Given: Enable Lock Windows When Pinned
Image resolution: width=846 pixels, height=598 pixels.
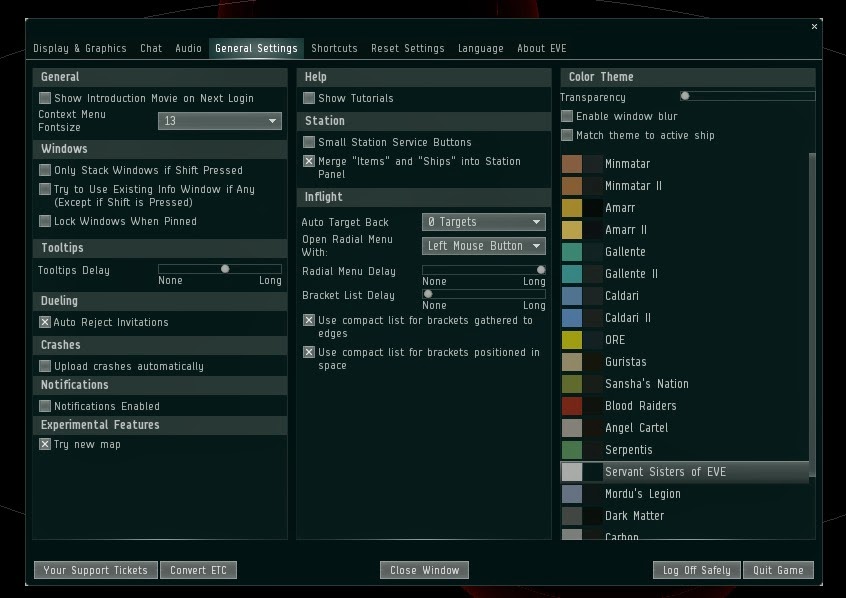Looking at the screenshot, I should coord(45,221).
